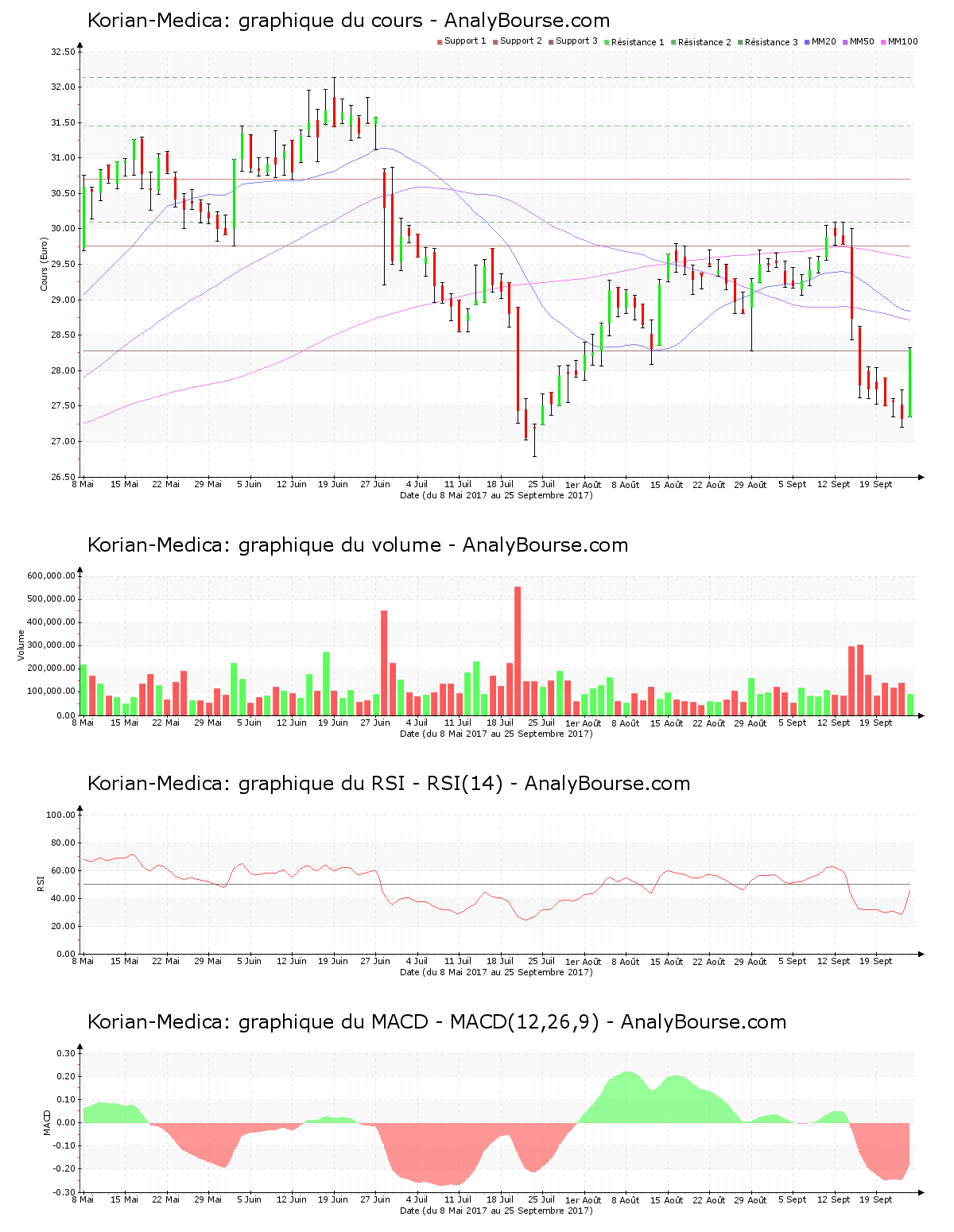
Task: Click the 60.00 RSI axis value
Action: [64, 870]
